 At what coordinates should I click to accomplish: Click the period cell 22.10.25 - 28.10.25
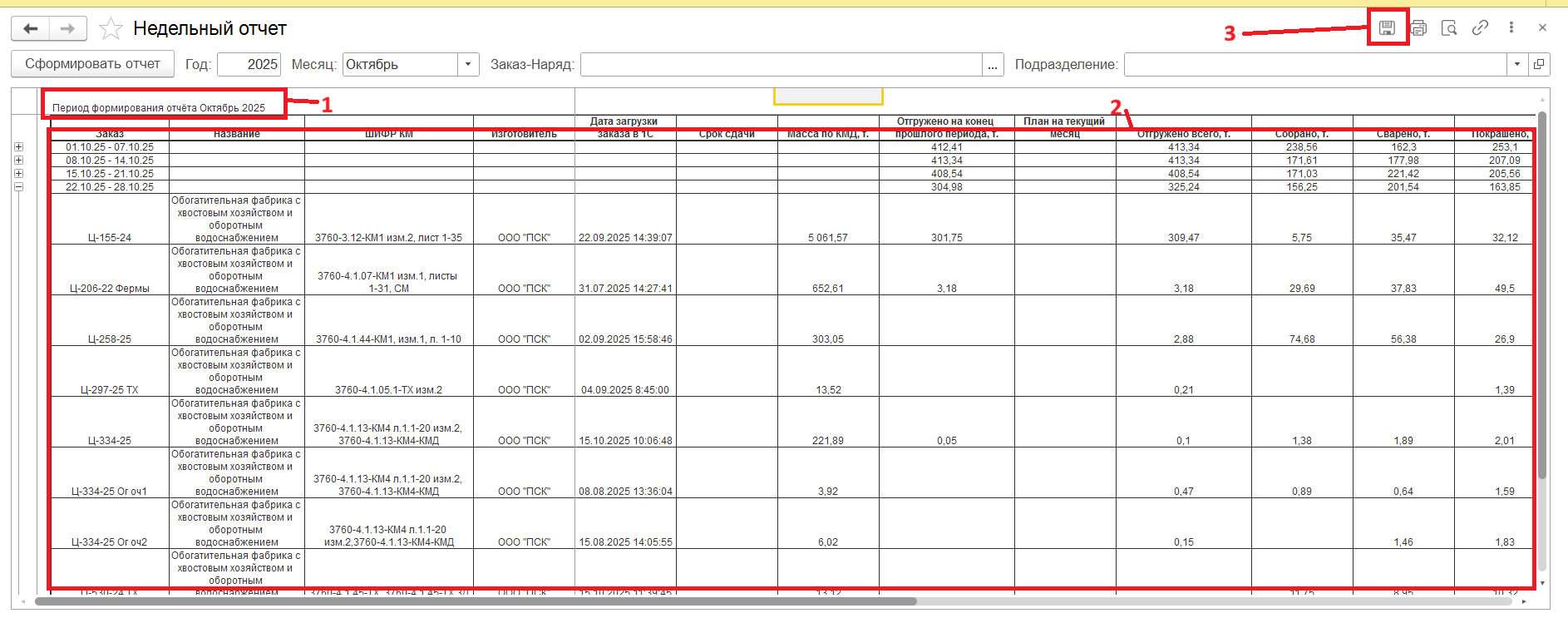(x=110, y=187)
